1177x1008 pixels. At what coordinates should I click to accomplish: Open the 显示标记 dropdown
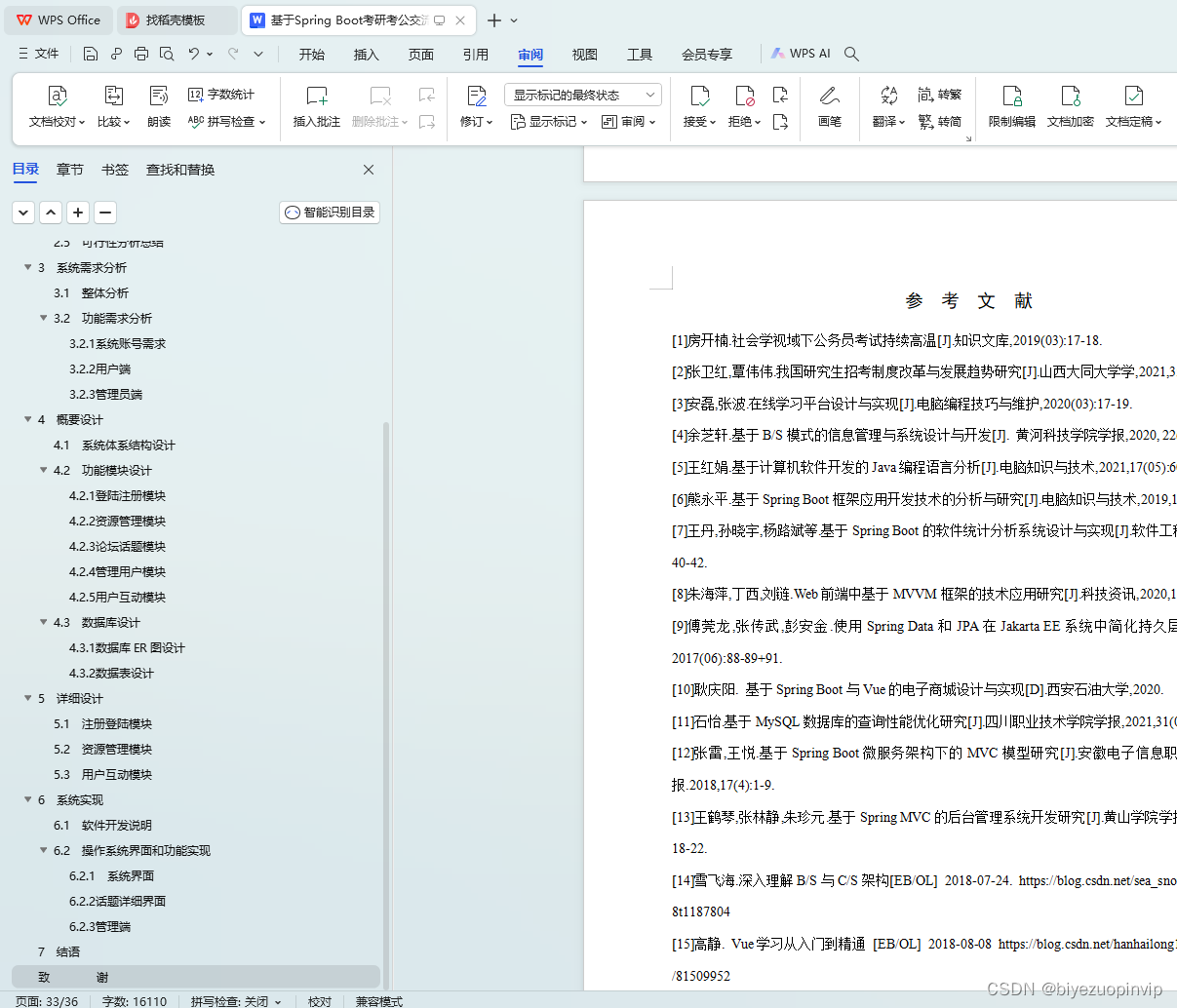pyautogui.click(x=549, y=122)
